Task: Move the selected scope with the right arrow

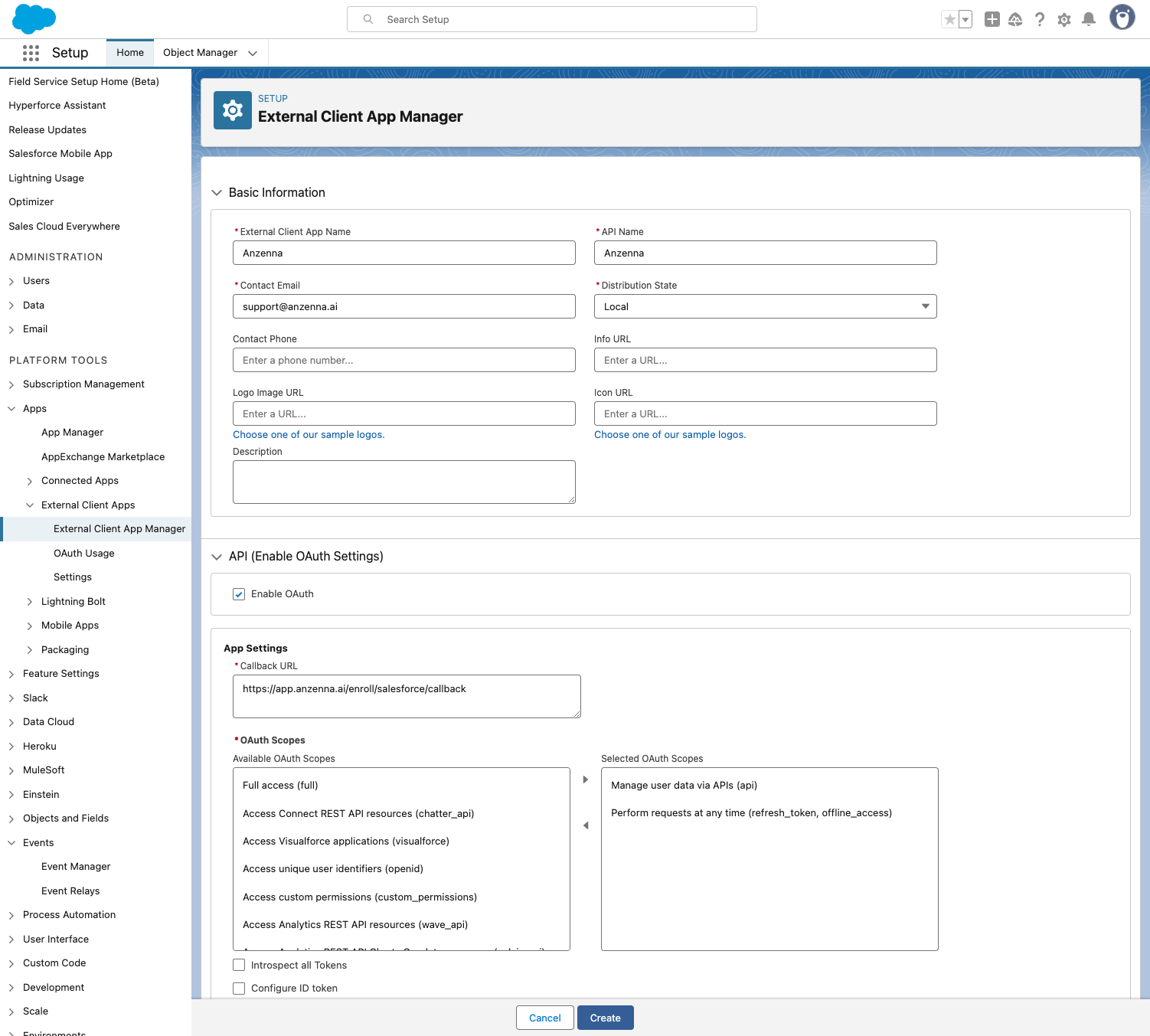Action: tap(586, 779)
